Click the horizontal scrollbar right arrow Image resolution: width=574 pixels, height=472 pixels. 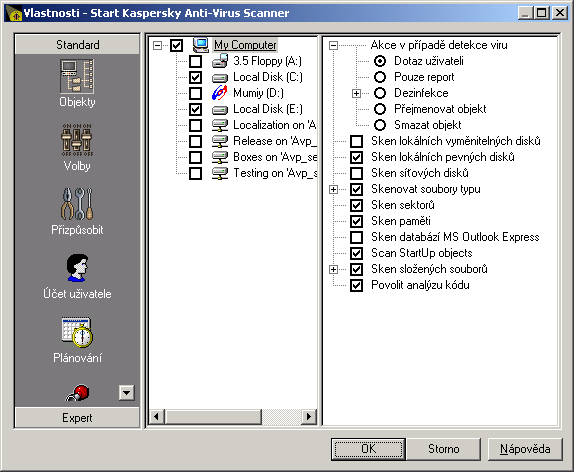pos(309,416)
